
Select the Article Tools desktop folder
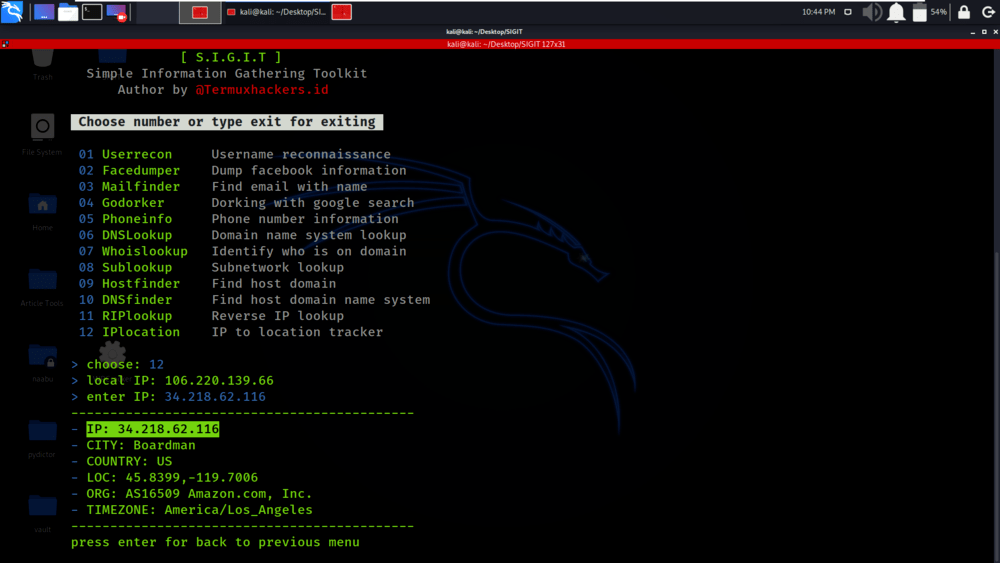[42, 287]
